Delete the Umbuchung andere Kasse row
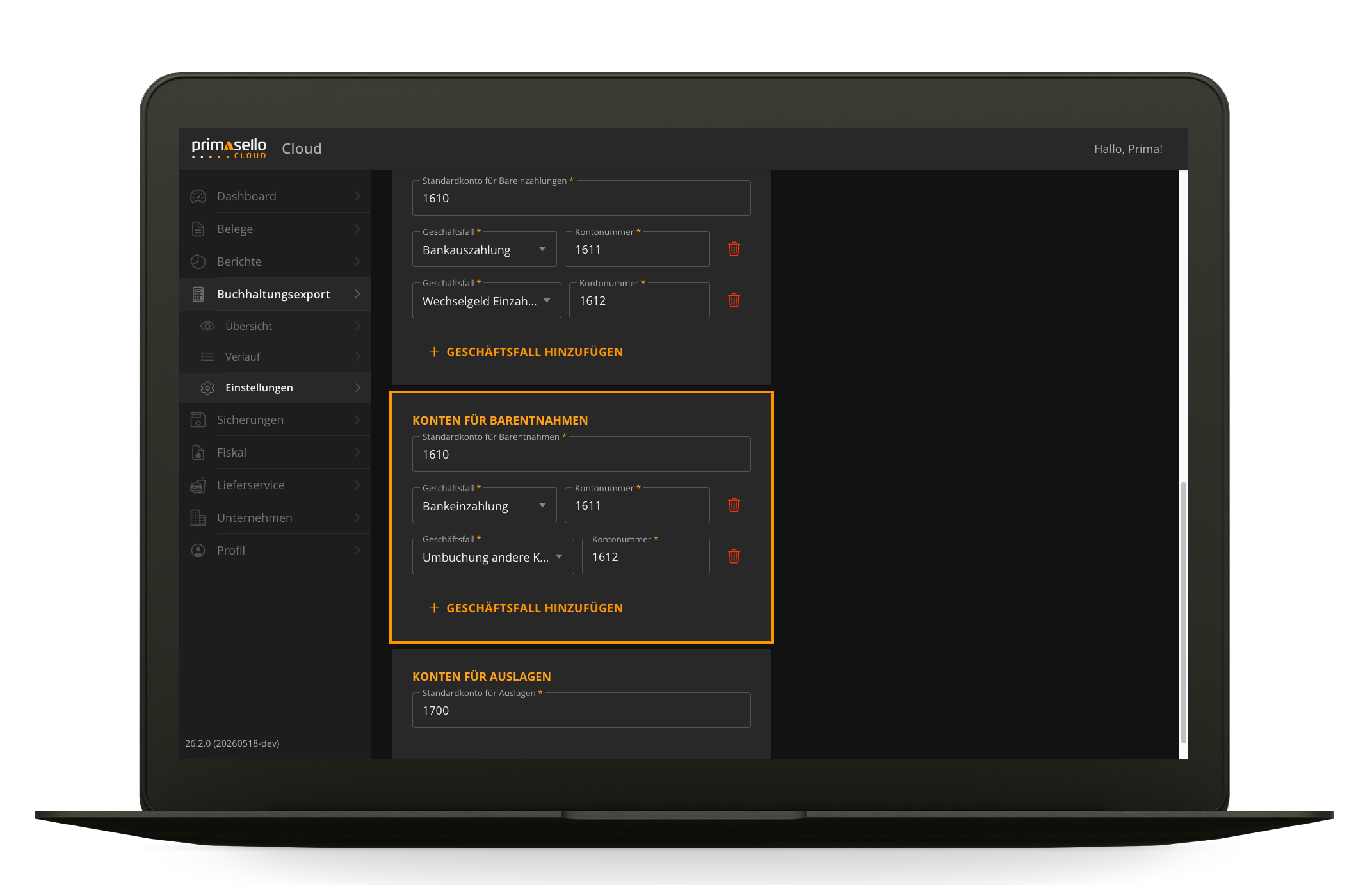The height and width of the screenshot is (885, 1372). [x=734, y=556]
